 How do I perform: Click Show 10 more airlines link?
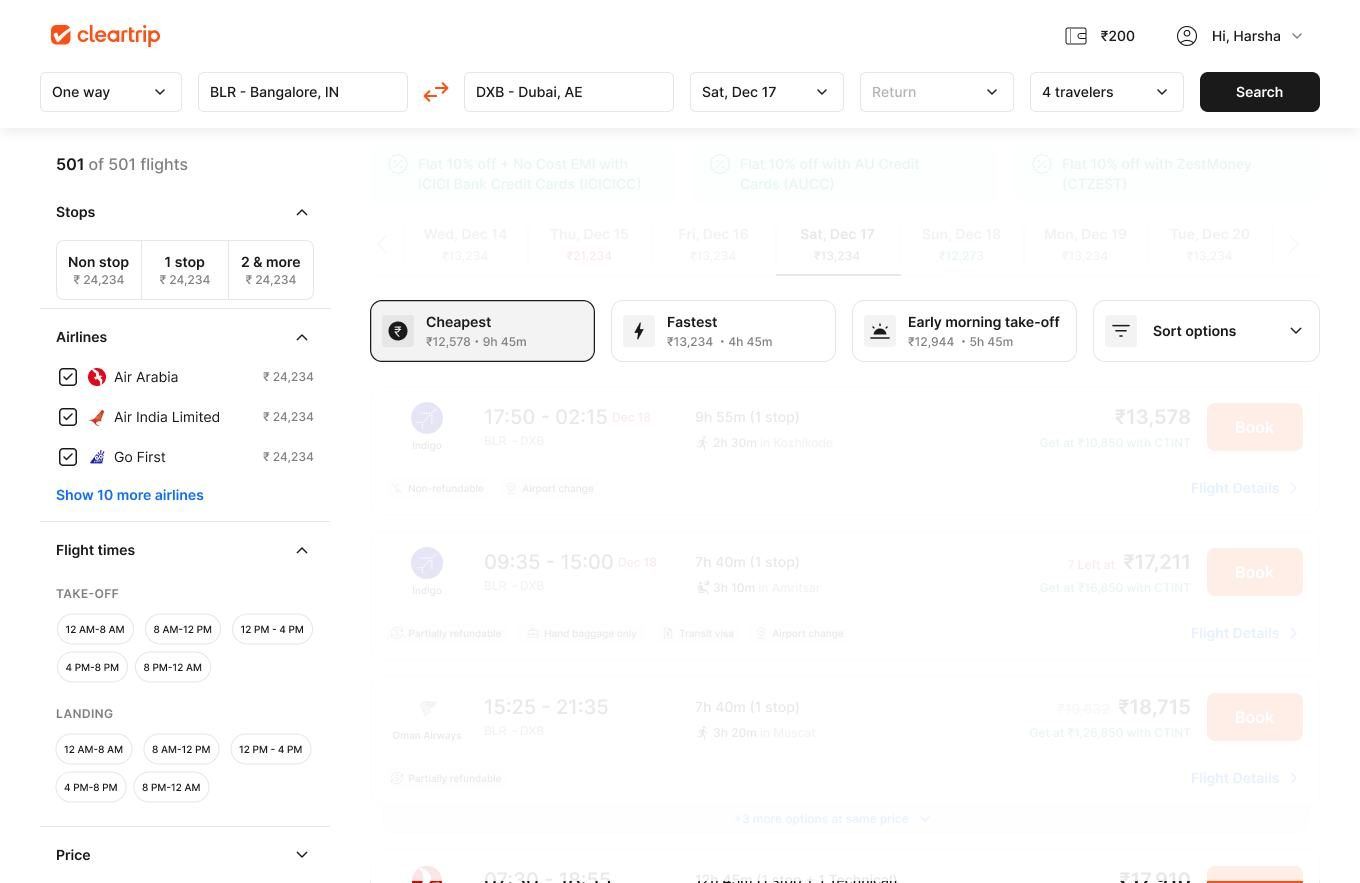coord(130,495)
